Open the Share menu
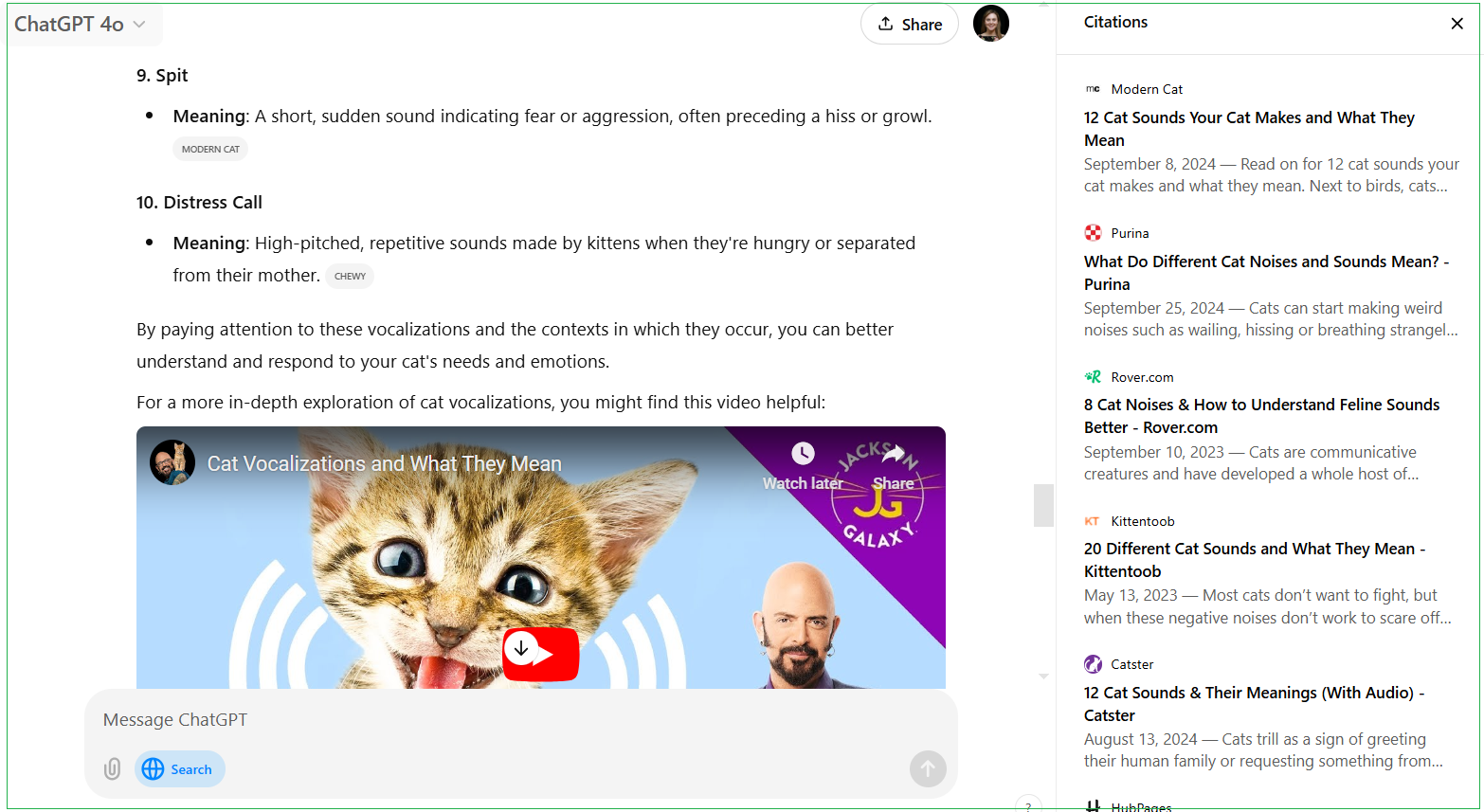Viewport: 1484px width, 812px height. point(909,24)
